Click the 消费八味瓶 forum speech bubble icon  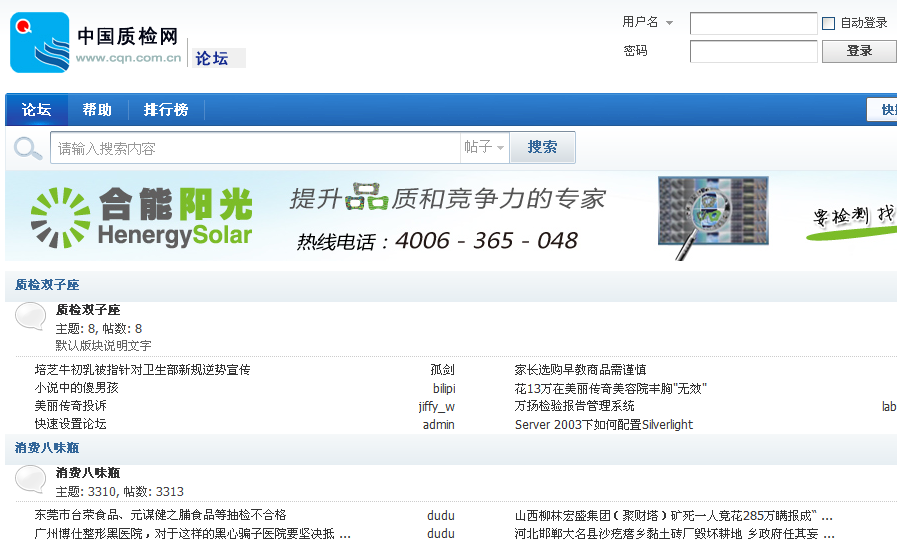31,479
